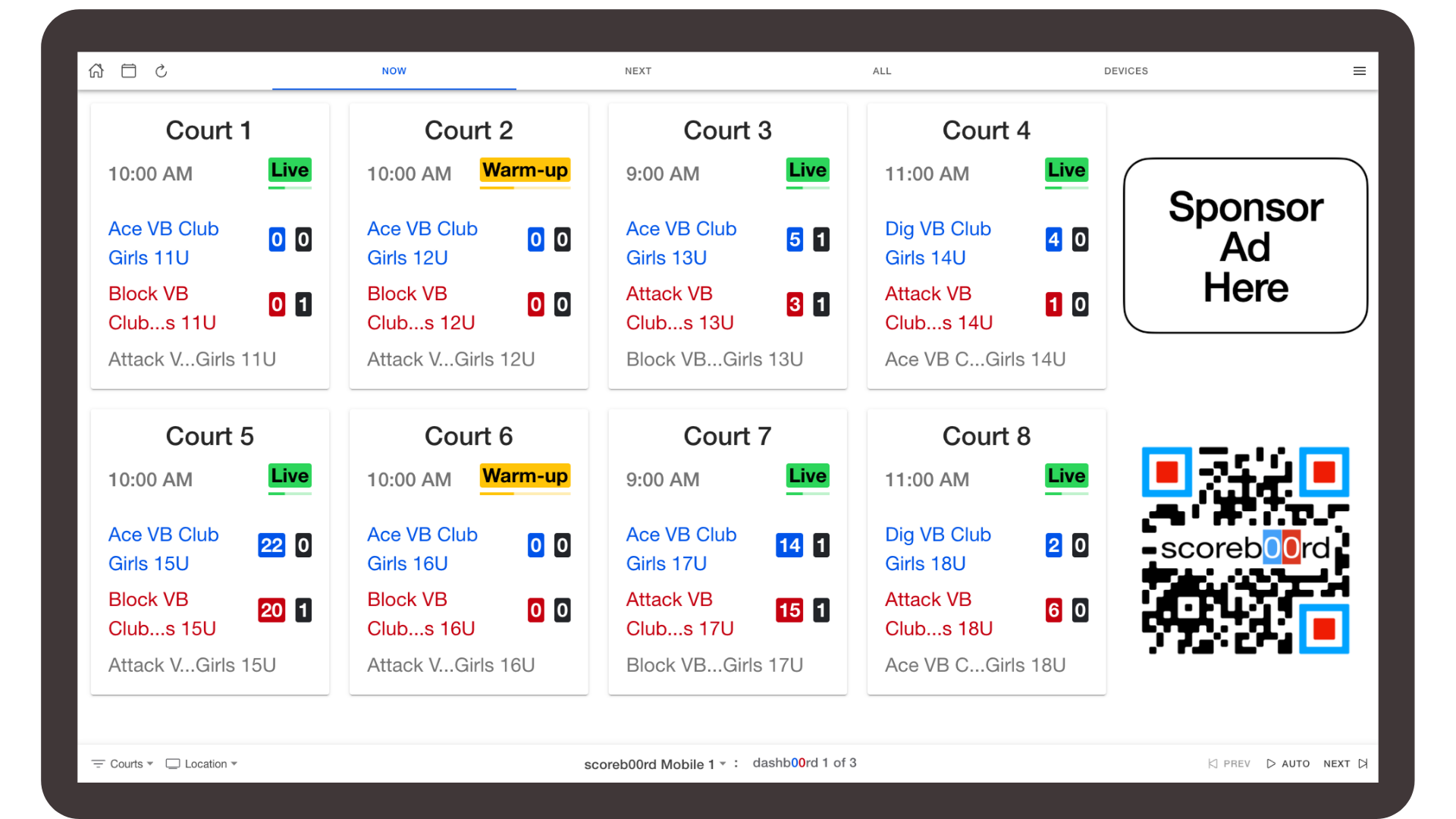The width and height of the screenshot is (1456, 819).
Task: Open Dig VB Club Girls 14U team
Action: [x=938, y=243]
